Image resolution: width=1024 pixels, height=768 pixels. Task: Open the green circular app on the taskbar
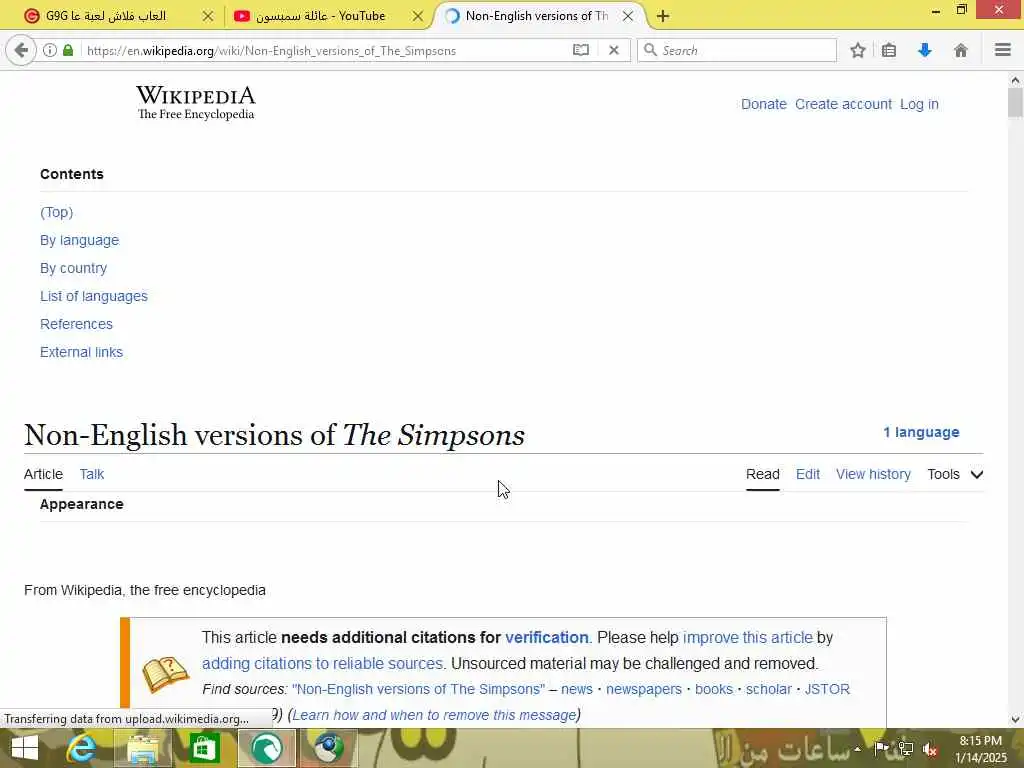point(267,748)
